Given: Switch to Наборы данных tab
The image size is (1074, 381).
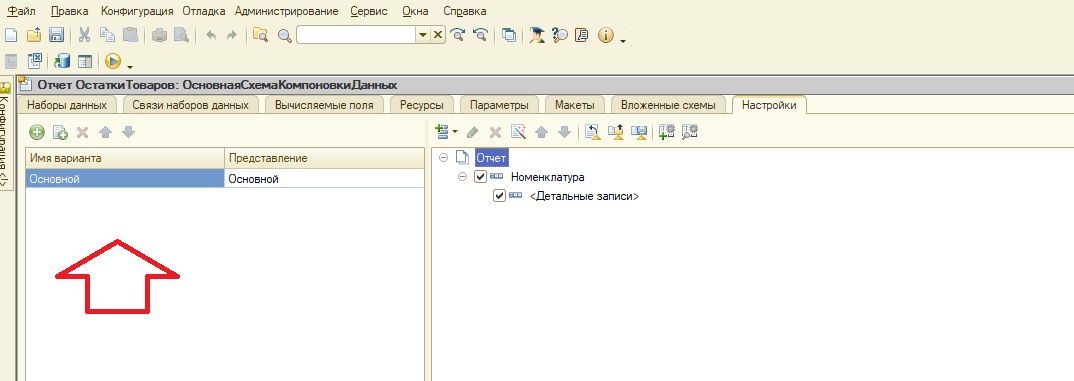Looking at the screenshot, I should point(67,105).
